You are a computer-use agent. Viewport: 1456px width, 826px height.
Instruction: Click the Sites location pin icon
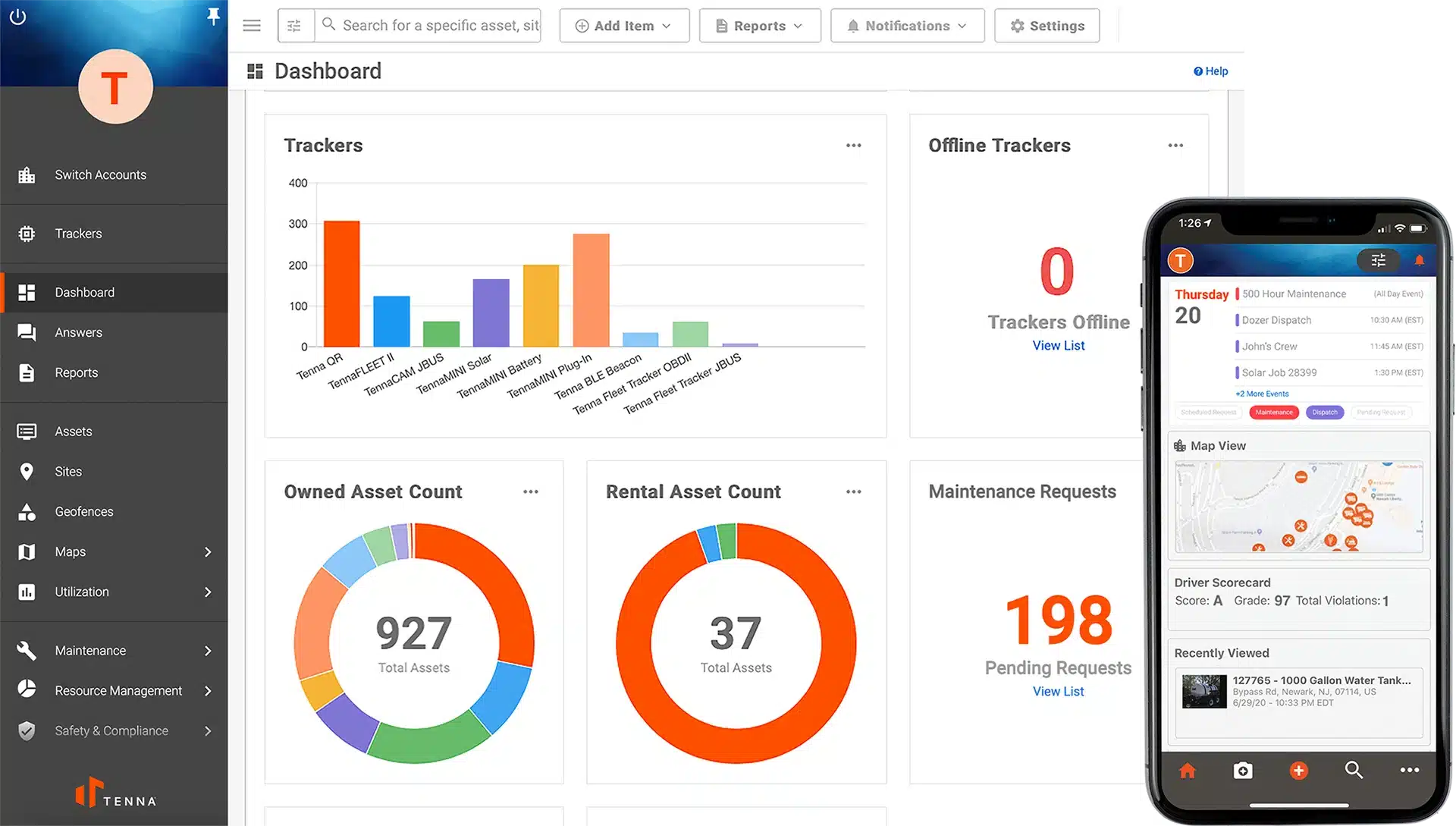coord(27,472)
